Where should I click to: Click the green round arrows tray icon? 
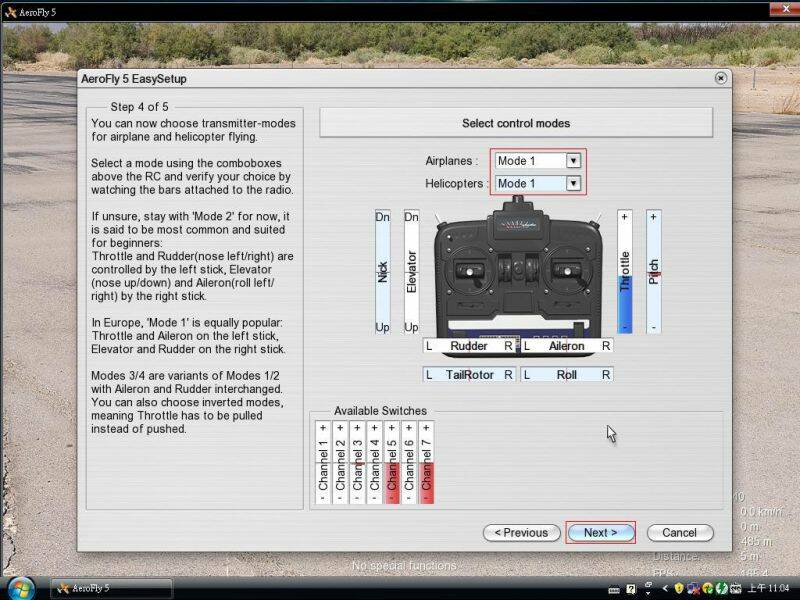point(721,588)
